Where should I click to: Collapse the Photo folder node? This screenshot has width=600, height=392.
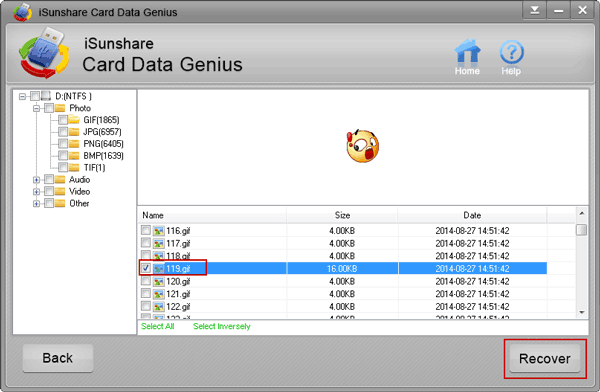tap(37, 108)
